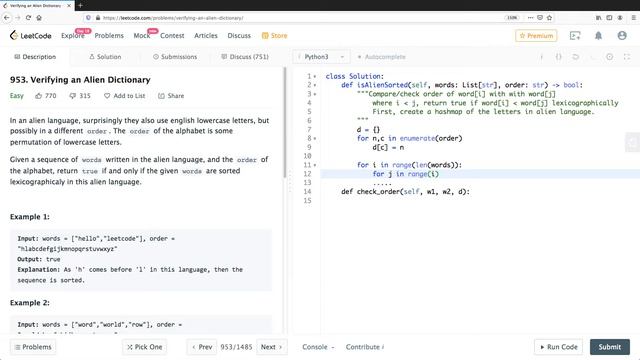Switch to the Description tab

(x=35, y=57)
